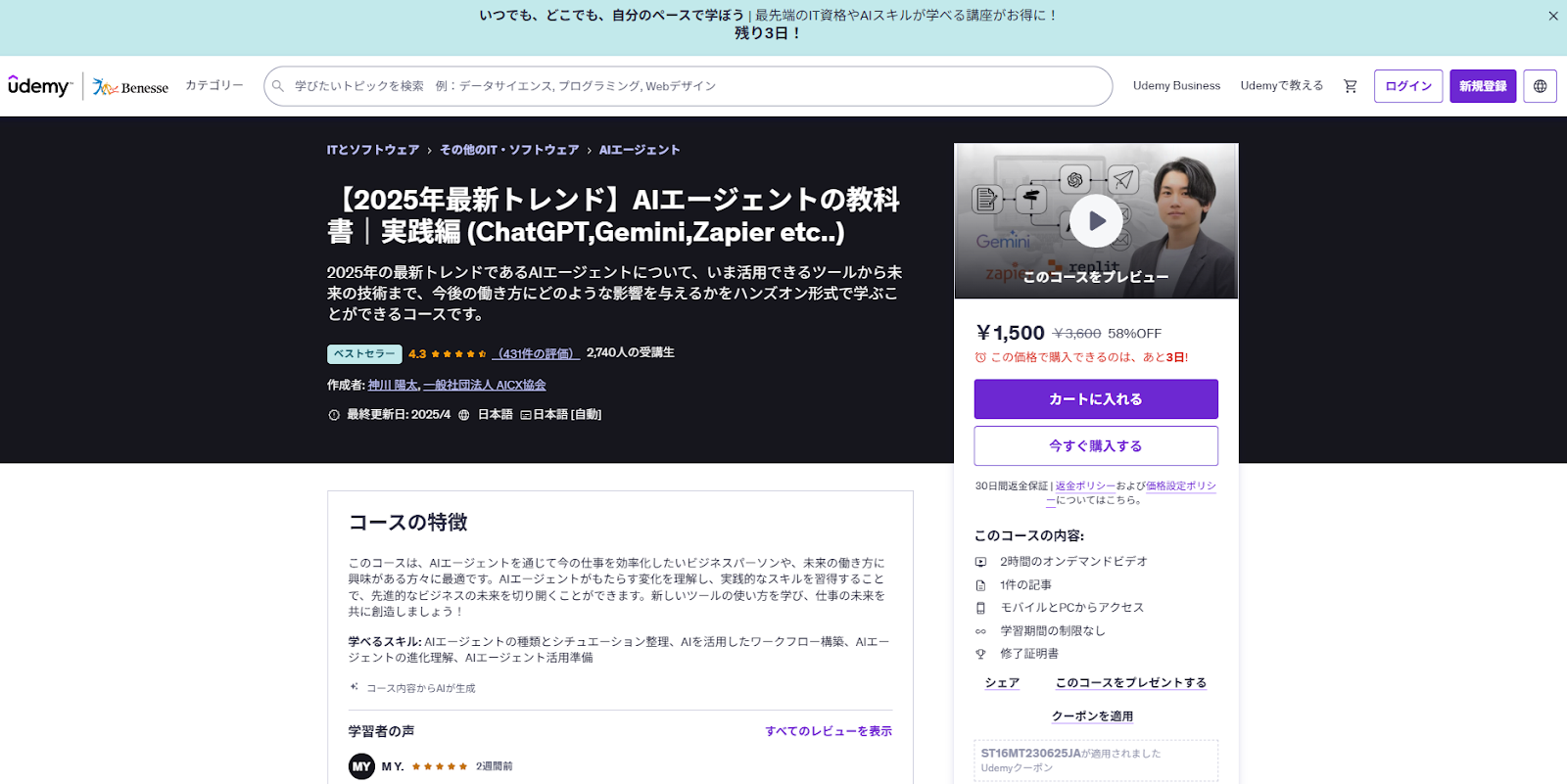This screenshot has width=1567, height=784.
Task: Click the alarm icon by price deadline
Action: (980, 357)
